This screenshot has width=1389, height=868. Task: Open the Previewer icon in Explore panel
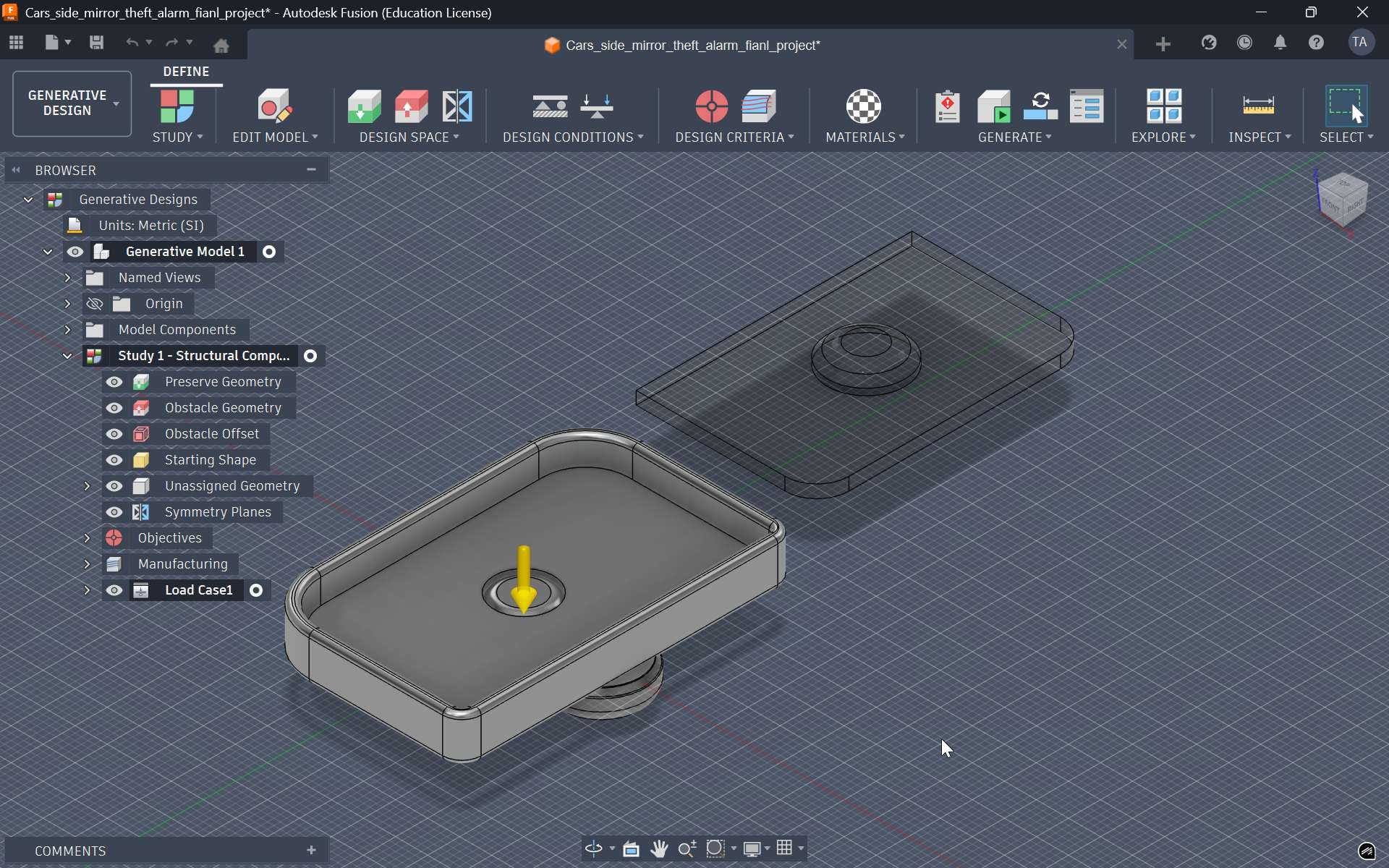click(x=1163, y=106)
